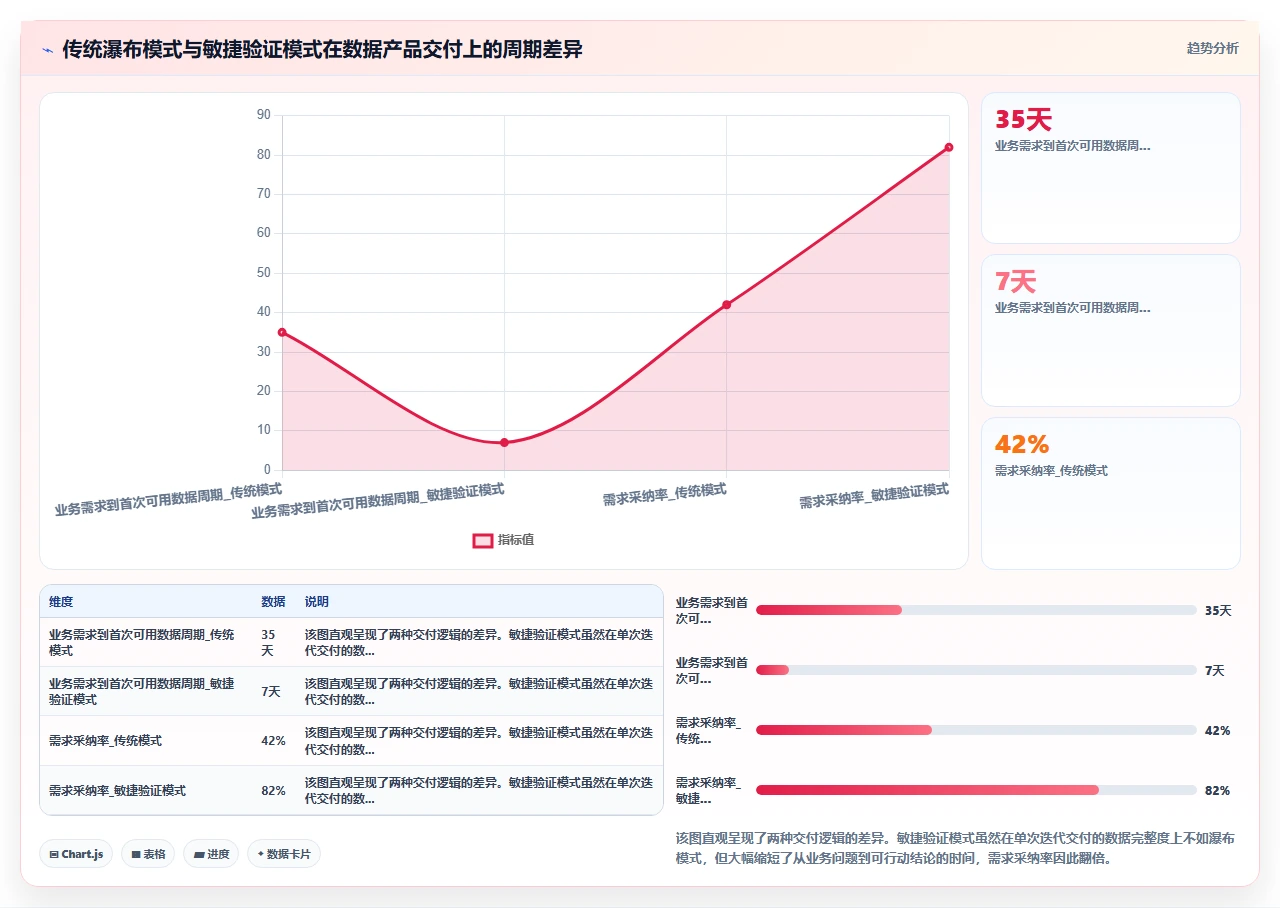
Task: Select the 表格 tag chip
Action: tap(148, 854)
